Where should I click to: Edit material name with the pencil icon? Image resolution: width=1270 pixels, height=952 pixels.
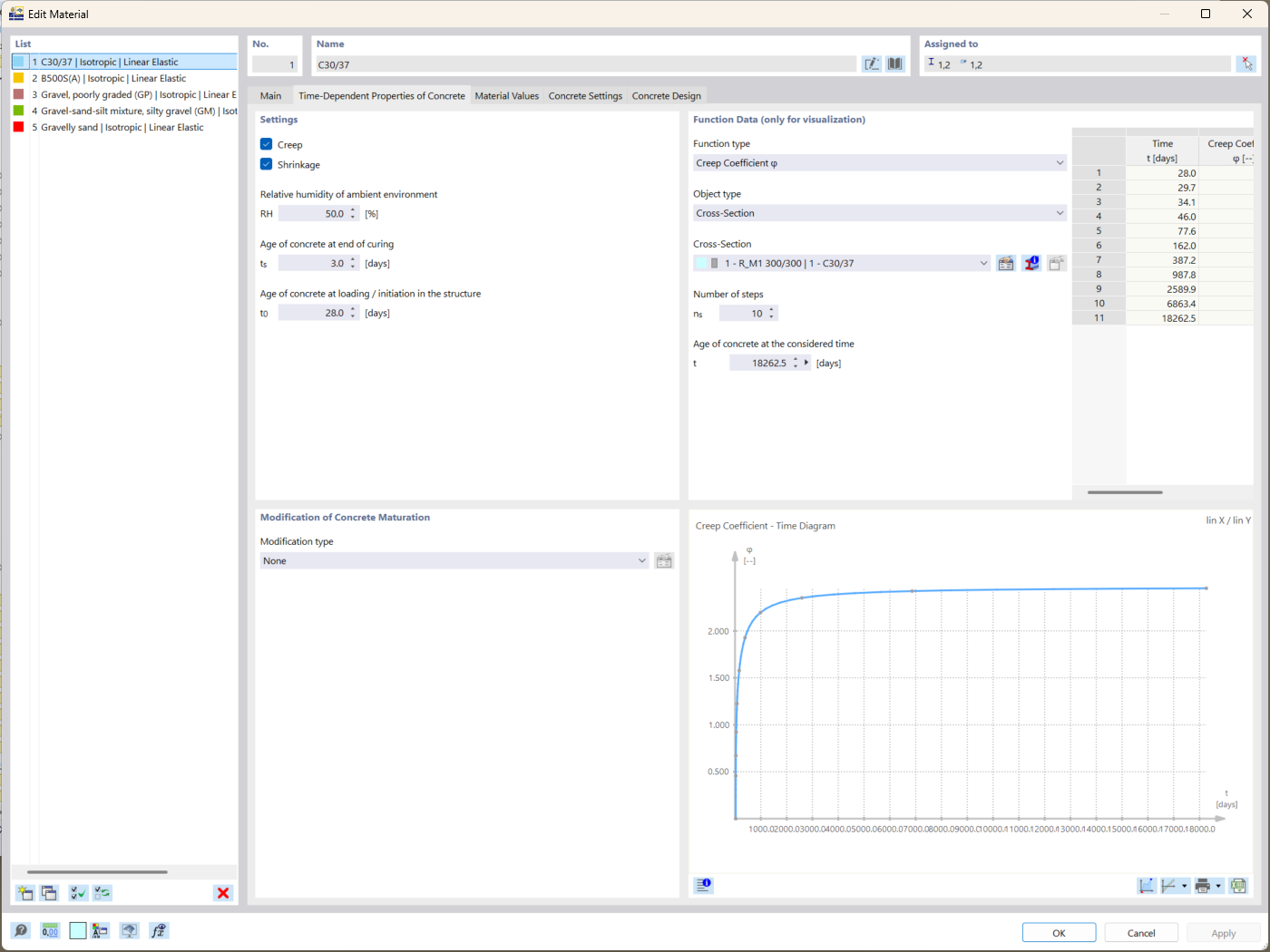click(870, 63)
